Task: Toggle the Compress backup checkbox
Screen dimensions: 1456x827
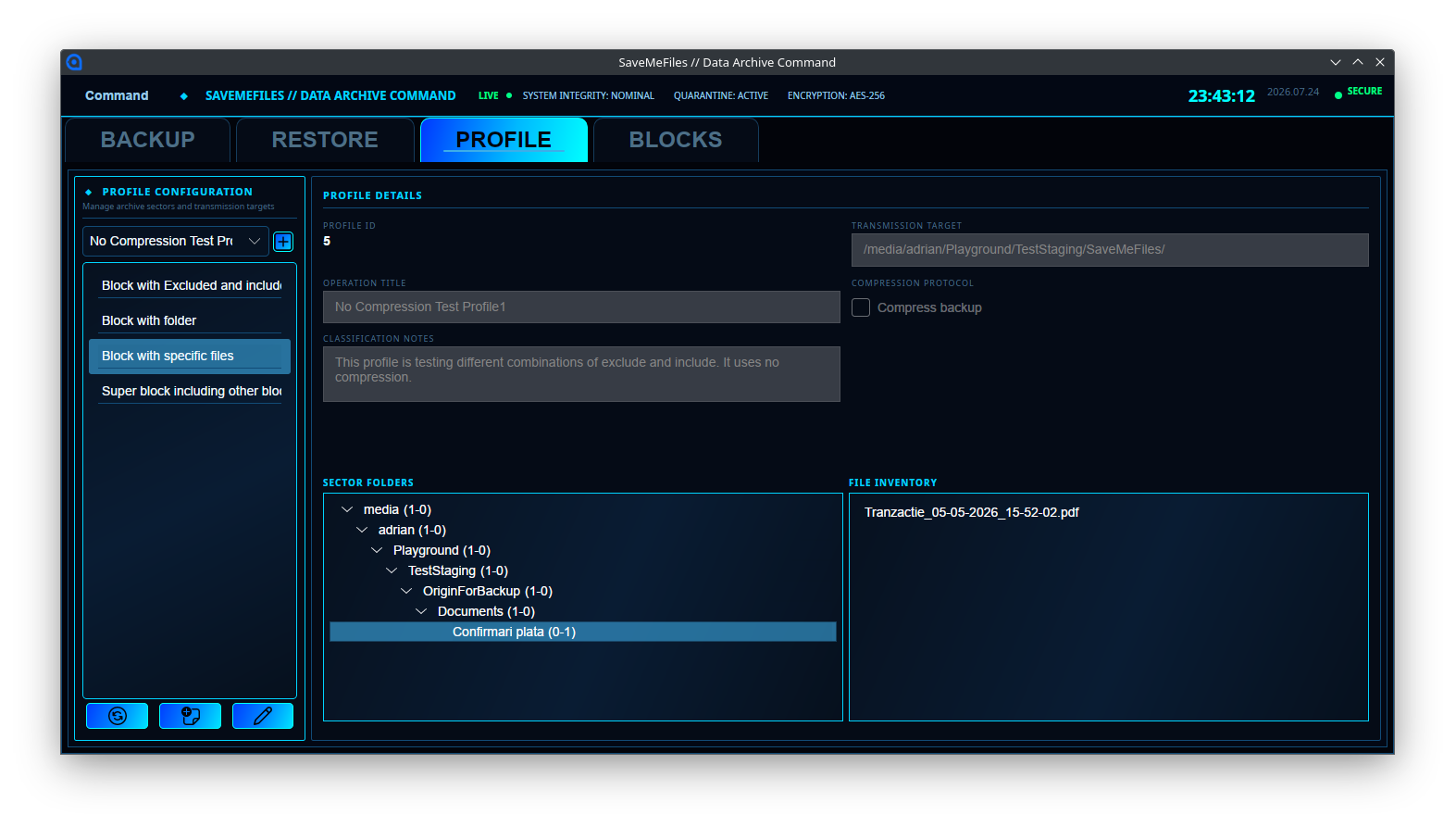Action: tap(861, 307)
